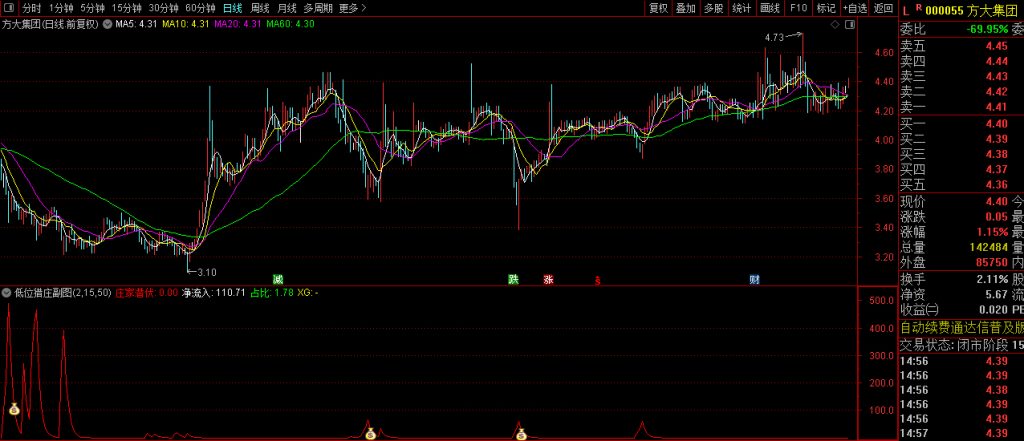1024x441 pixels.
Task: Toggle the 复权 price adjustment option
Action: tap(657, 8)
